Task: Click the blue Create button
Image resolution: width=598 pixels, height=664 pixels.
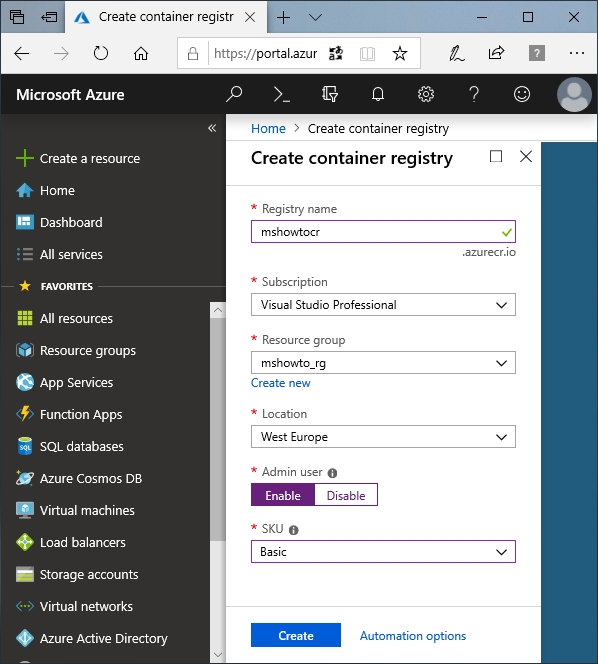Action: click(296, 635)
